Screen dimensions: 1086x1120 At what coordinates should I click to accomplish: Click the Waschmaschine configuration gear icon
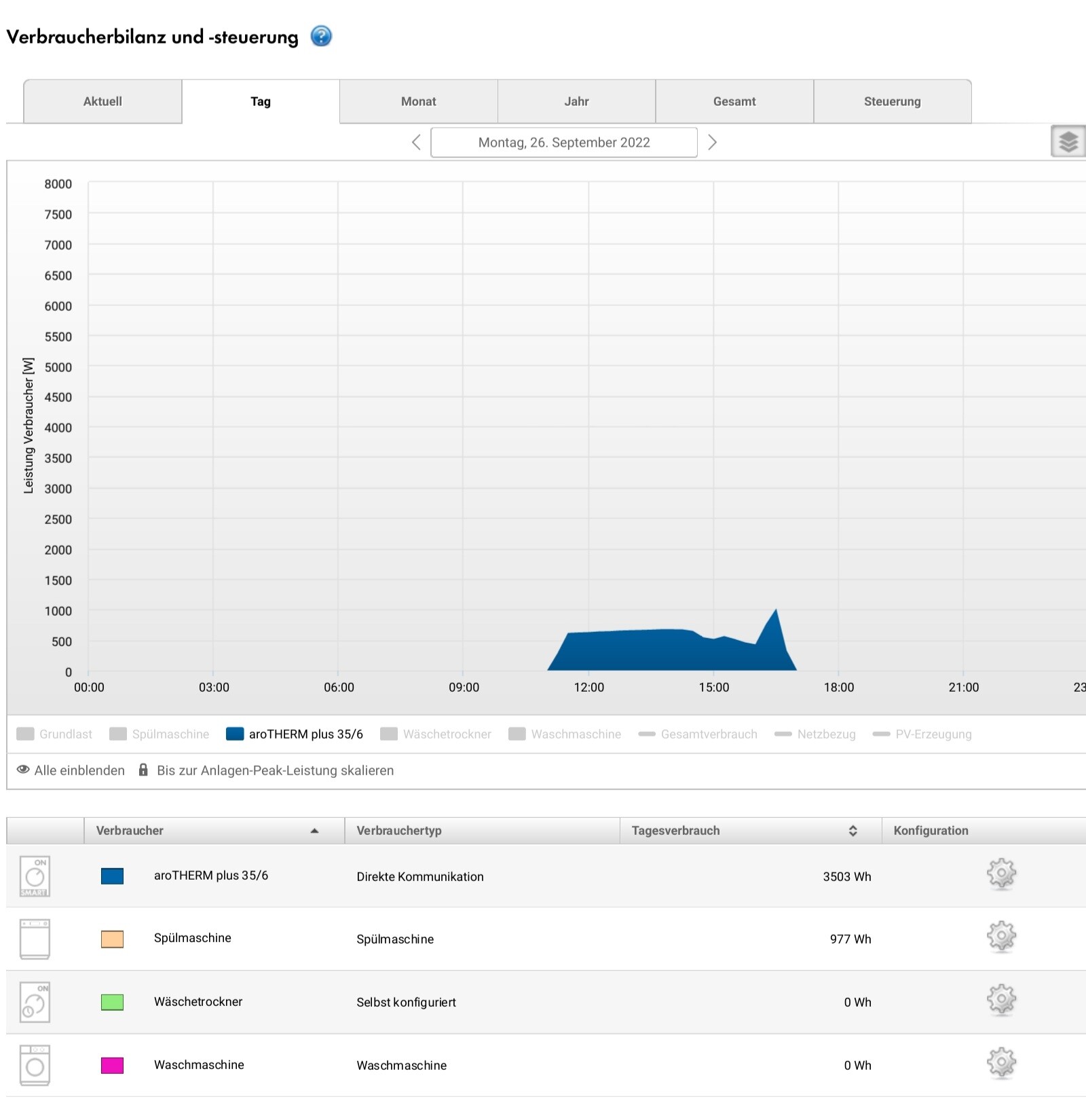(x=1001, y=1063)
